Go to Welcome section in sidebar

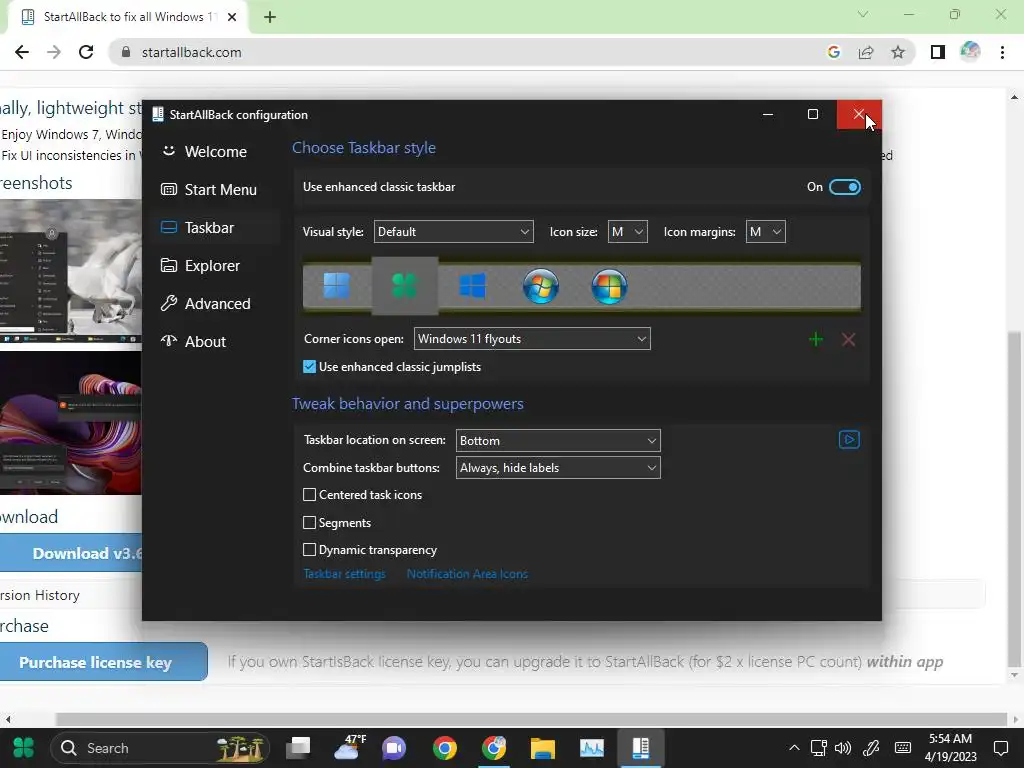tap(215, 152)
